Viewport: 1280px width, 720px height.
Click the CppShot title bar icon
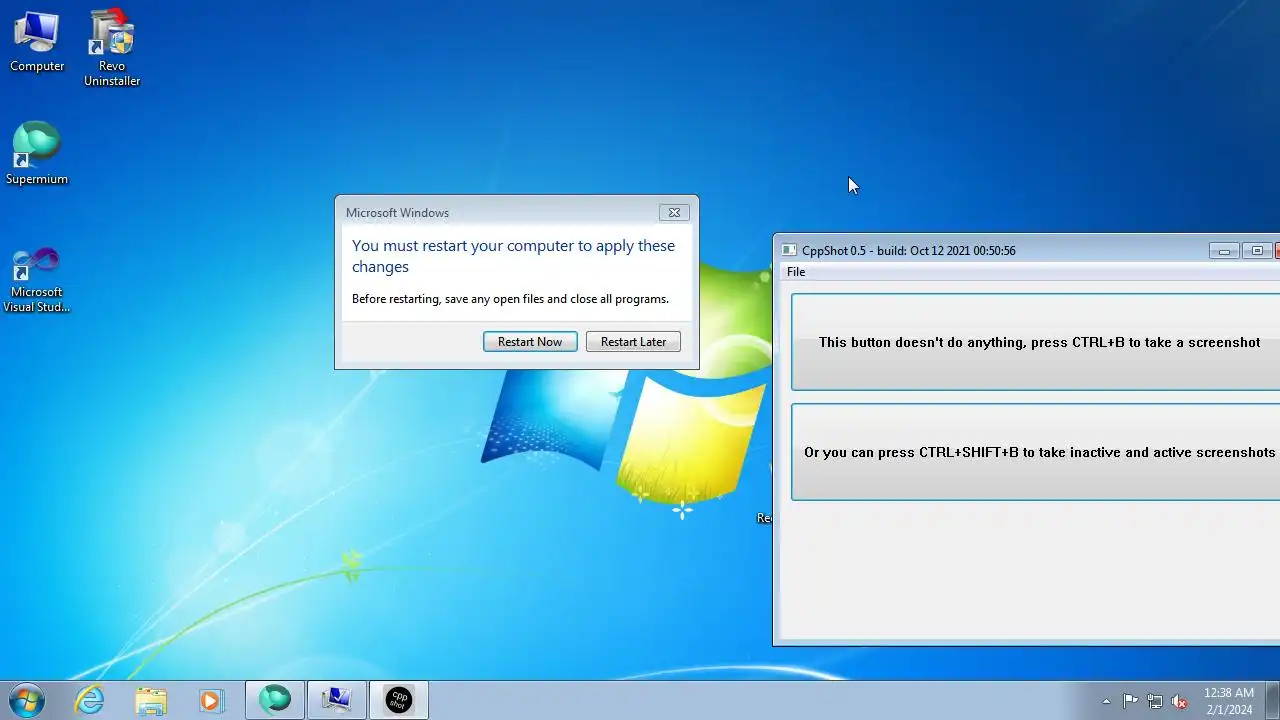[x=788, y=251]
